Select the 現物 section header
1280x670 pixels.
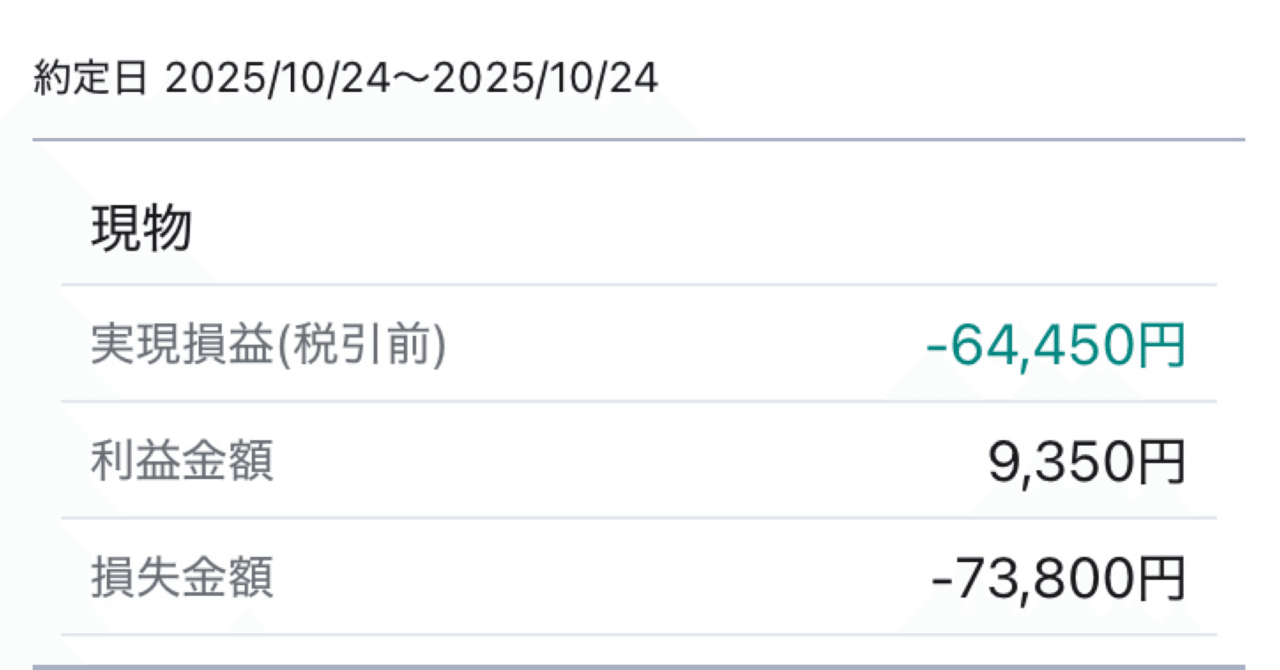tap(140, 228)
